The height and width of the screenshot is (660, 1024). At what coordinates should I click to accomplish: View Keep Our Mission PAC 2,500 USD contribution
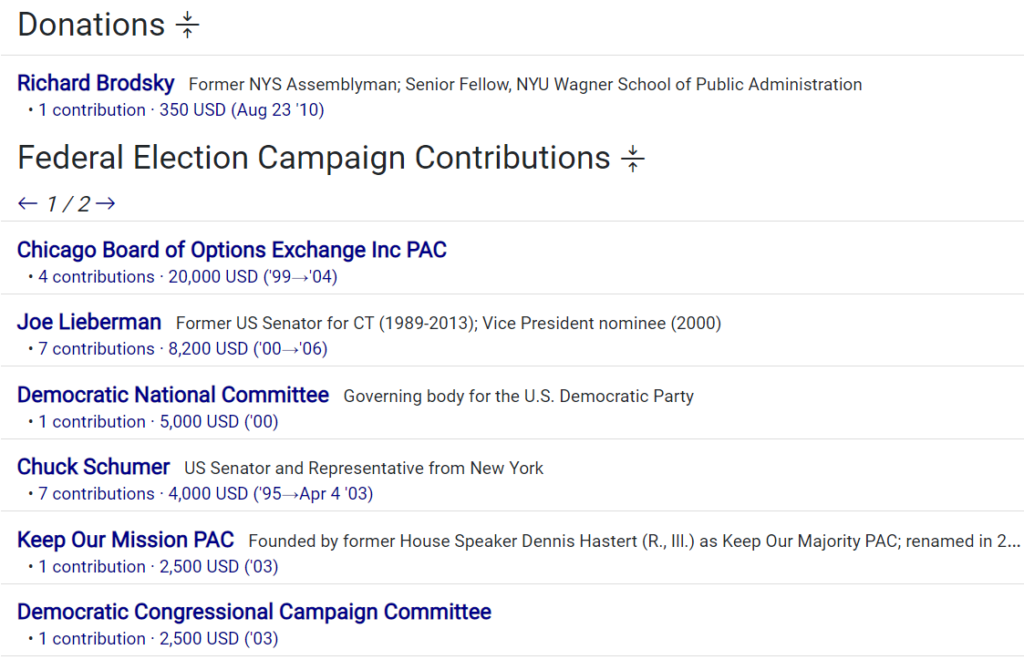(x=158, y=567)
